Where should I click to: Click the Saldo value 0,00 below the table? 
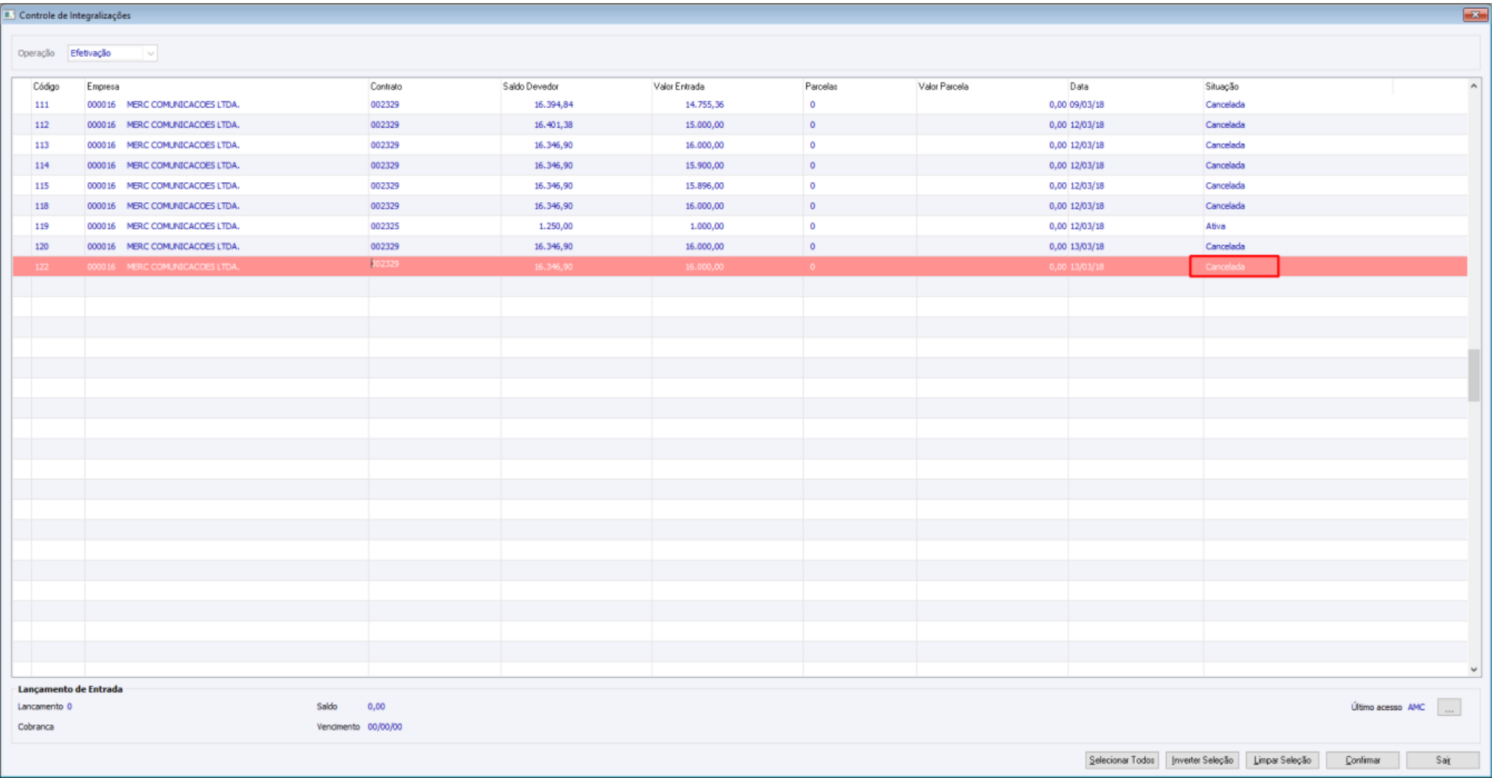(376, 706)
